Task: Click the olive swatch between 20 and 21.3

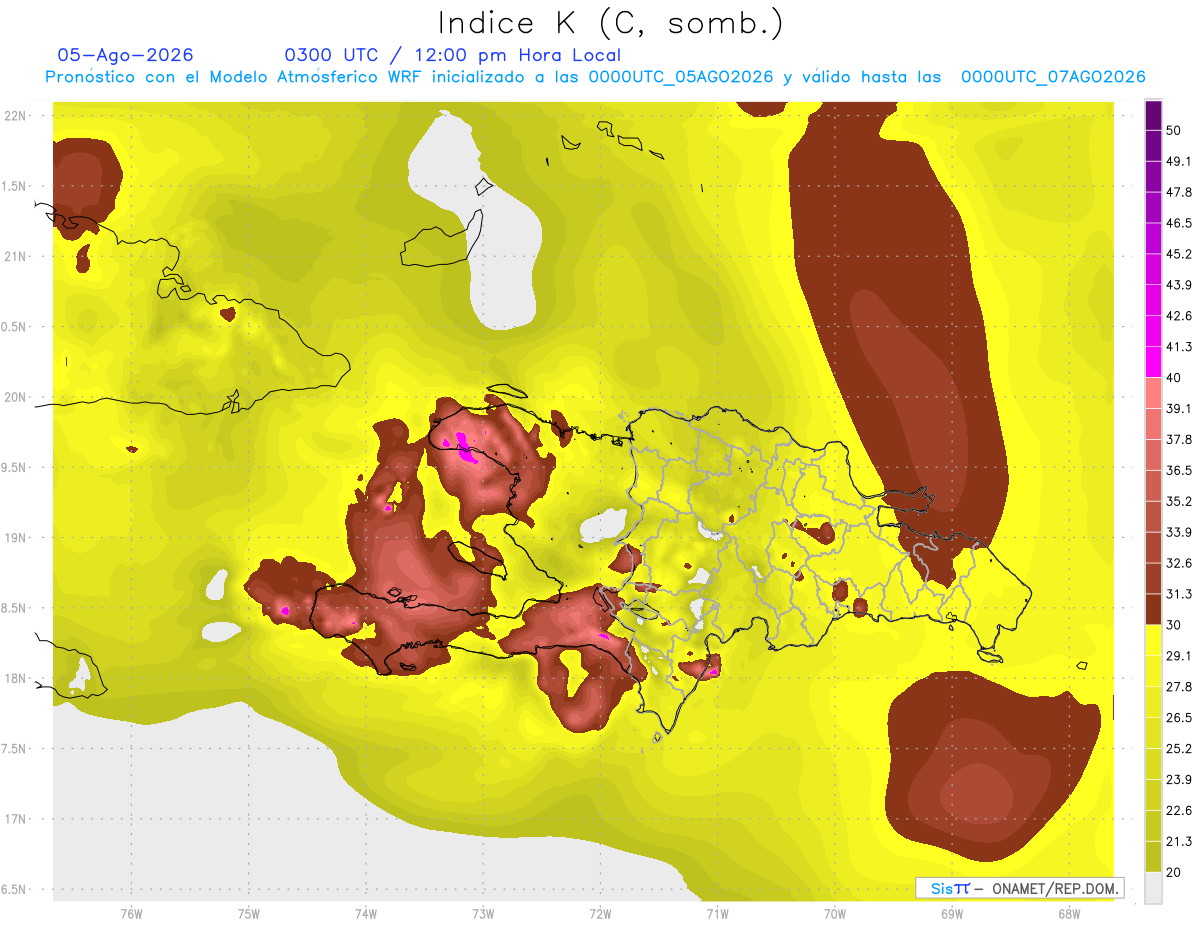Action: pyautogui.click(x=1153, y=857)
